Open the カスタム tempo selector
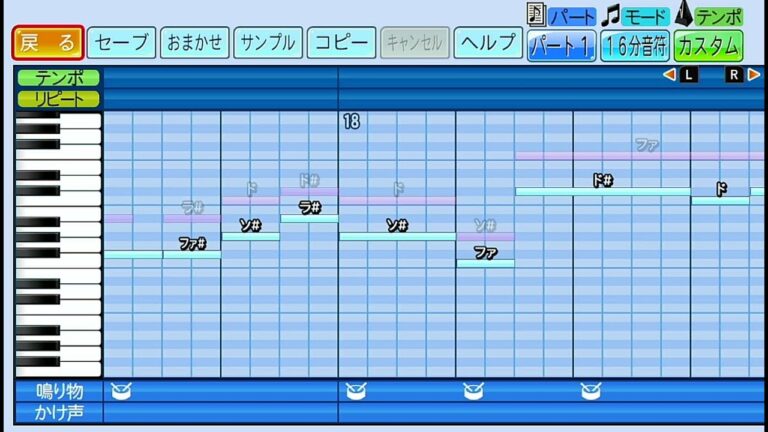 [708, 45]
